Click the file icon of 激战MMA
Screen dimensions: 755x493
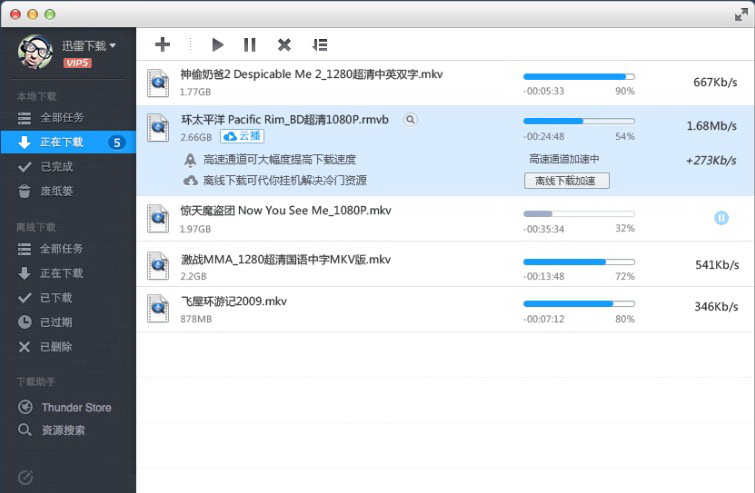pos(158,266)
